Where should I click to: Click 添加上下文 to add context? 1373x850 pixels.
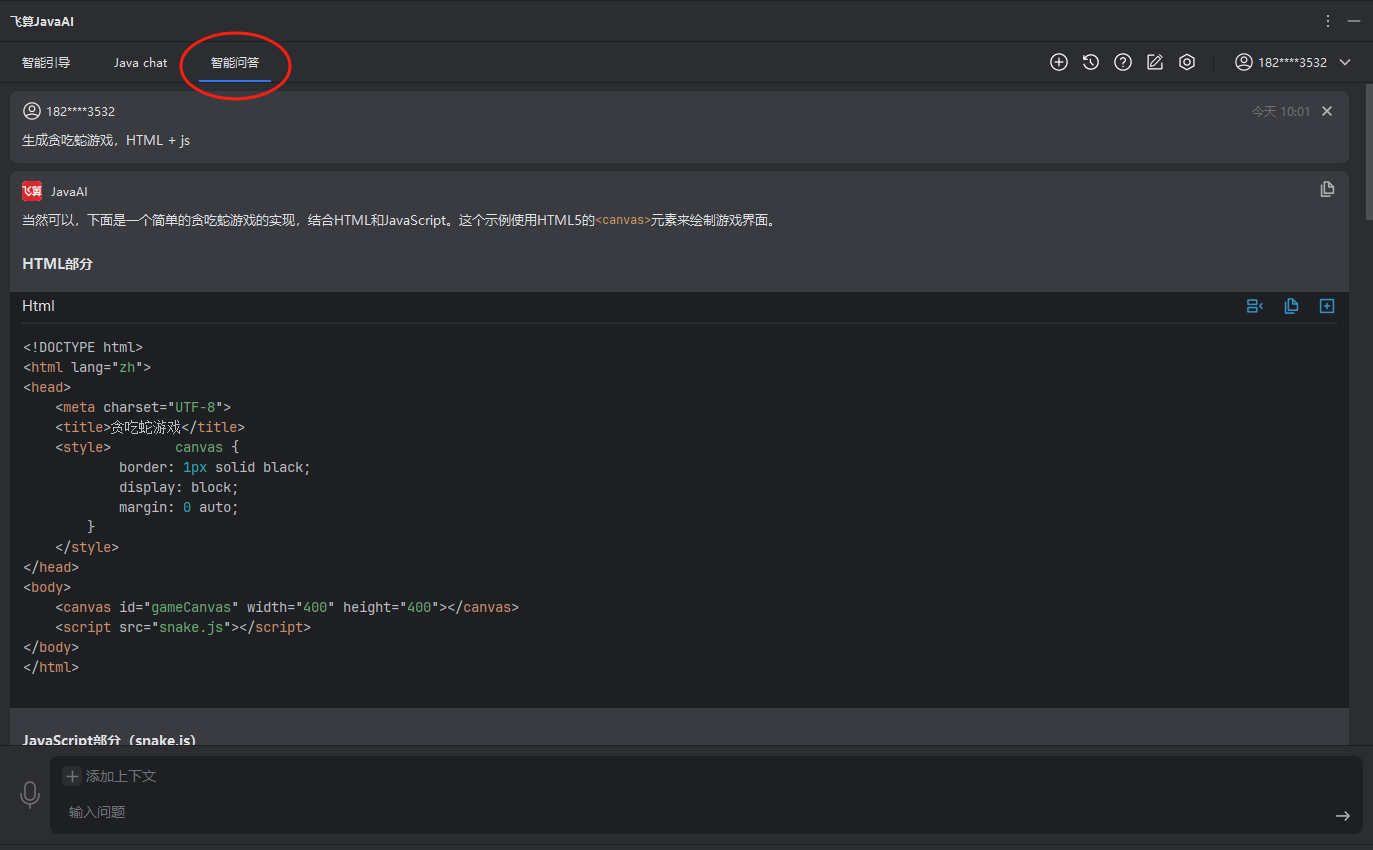pos(110,776)
